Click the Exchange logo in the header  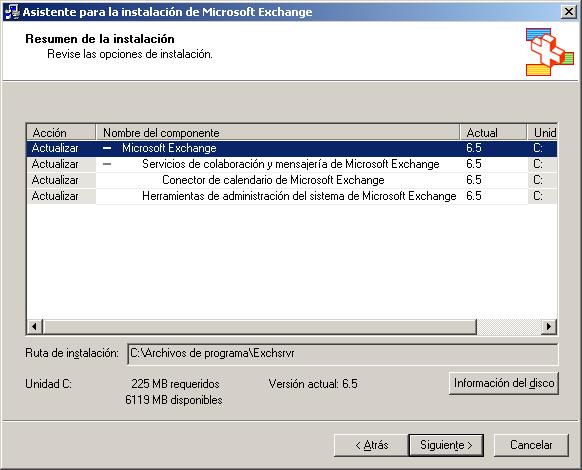(549, 52)
